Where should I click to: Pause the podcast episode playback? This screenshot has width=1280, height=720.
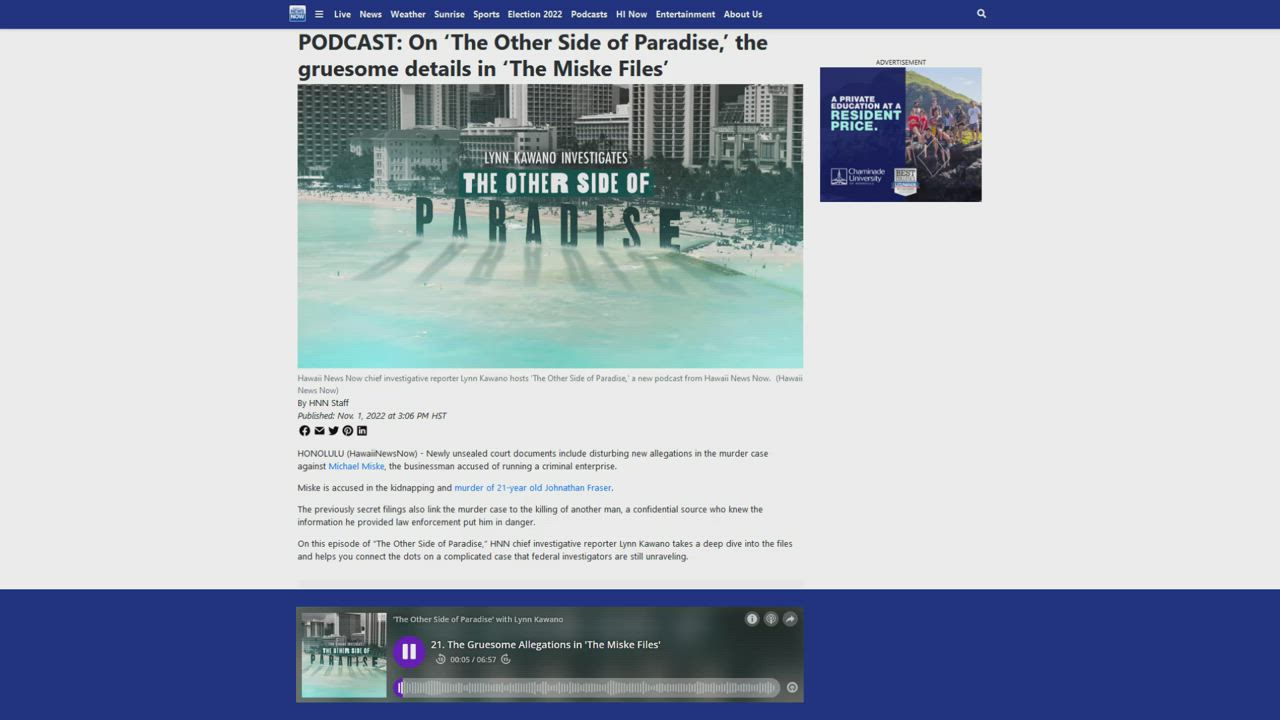coord(408,652)
